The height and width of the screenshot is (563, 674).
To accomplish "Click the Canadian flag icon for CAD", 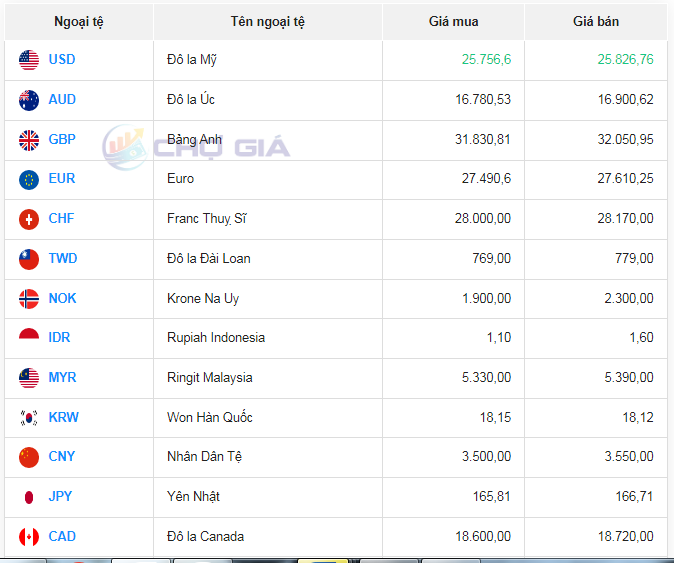I will 29,537.
